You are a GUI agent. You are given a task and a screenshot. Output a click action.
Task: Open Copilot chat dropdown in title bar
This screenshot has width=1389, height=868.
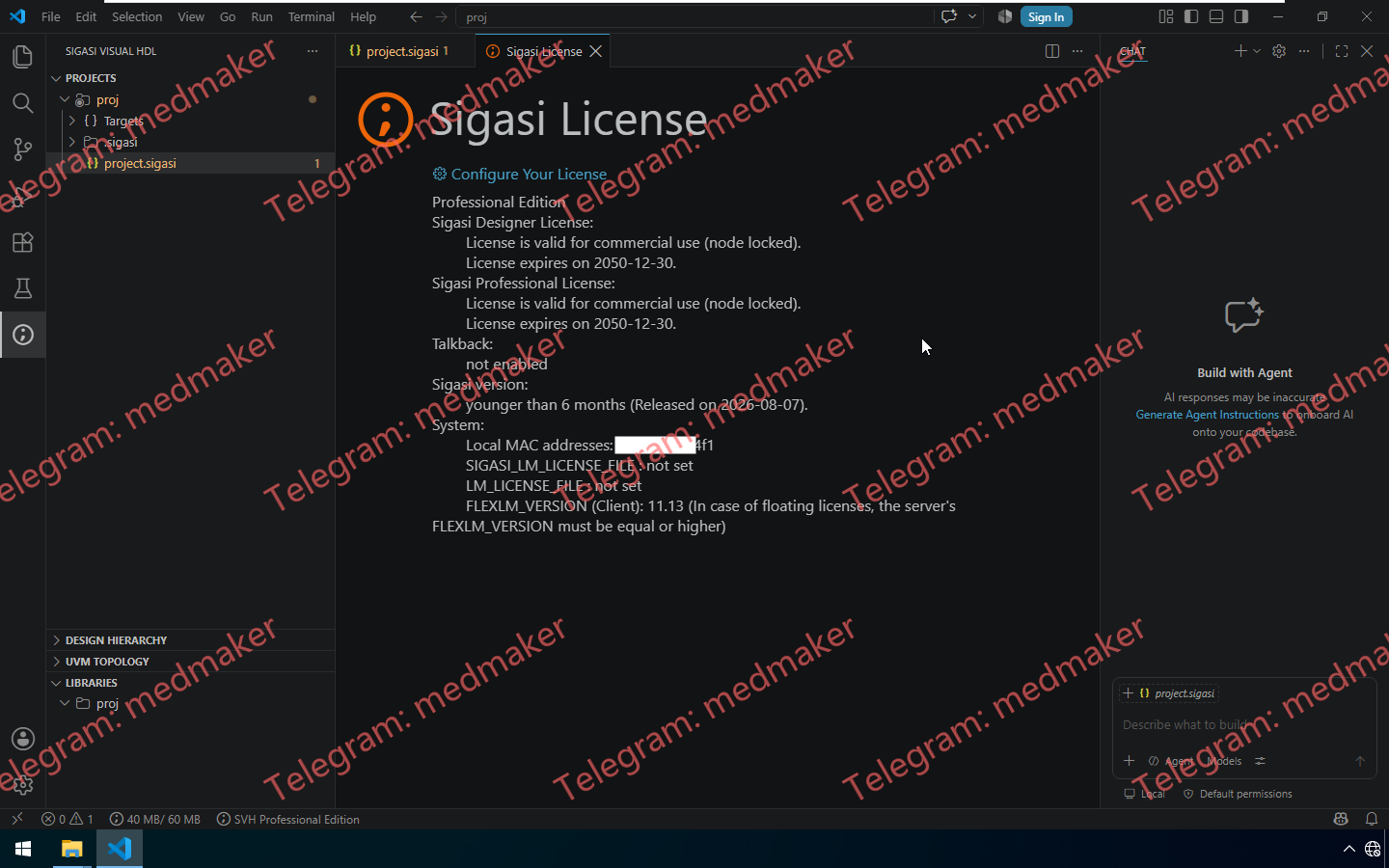coord(972,16)
